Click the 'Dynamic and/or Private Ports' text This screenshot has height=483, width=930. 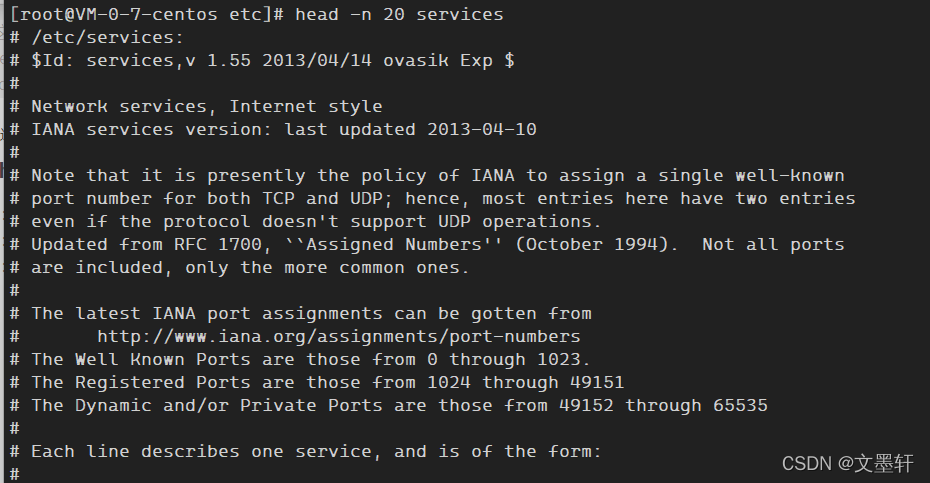point(228,406)
